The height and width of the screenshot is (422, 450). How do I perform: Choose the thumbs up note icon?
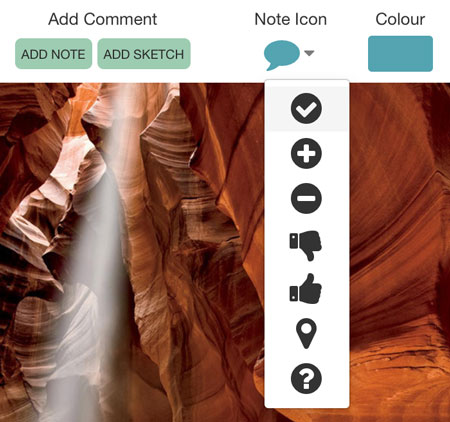tap(306, 289)
